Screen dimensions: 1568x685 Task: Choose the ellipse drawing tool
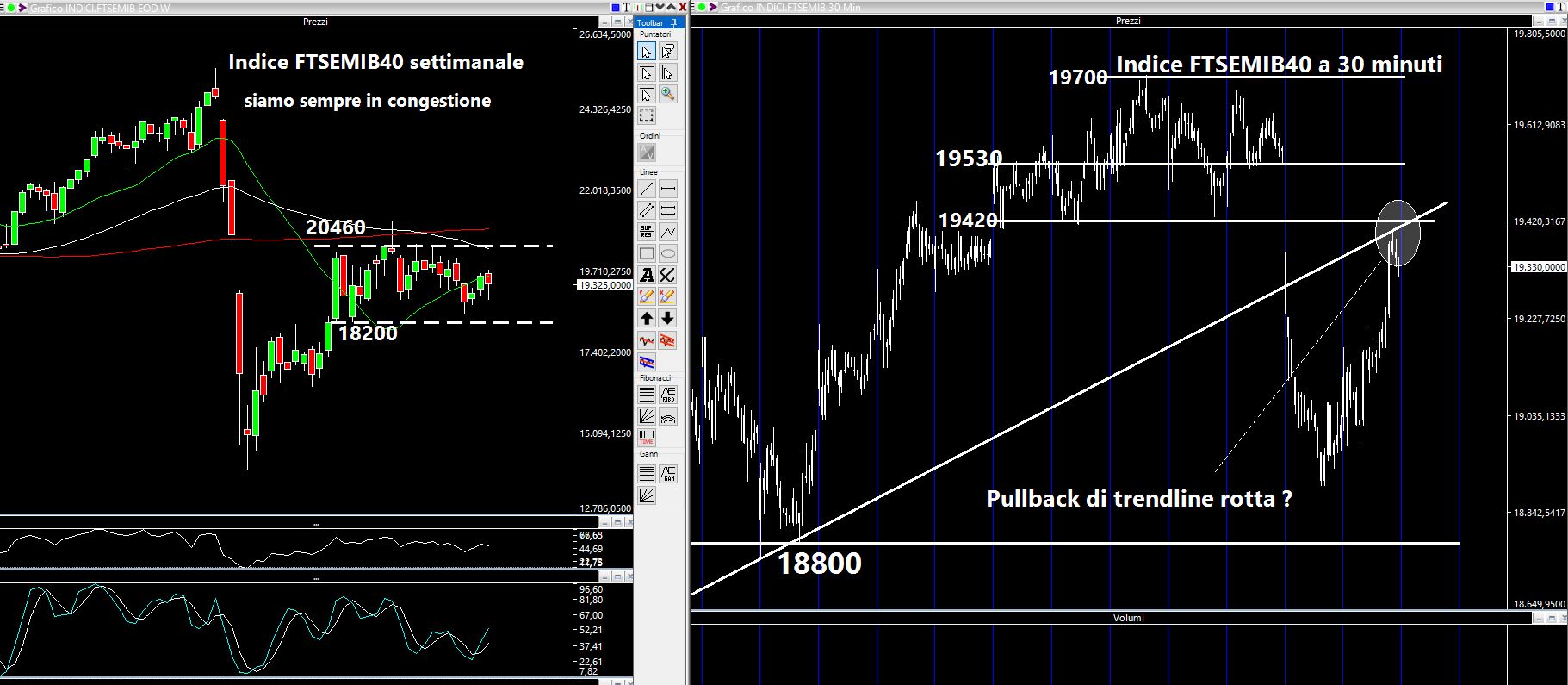(x=667, y=253)
